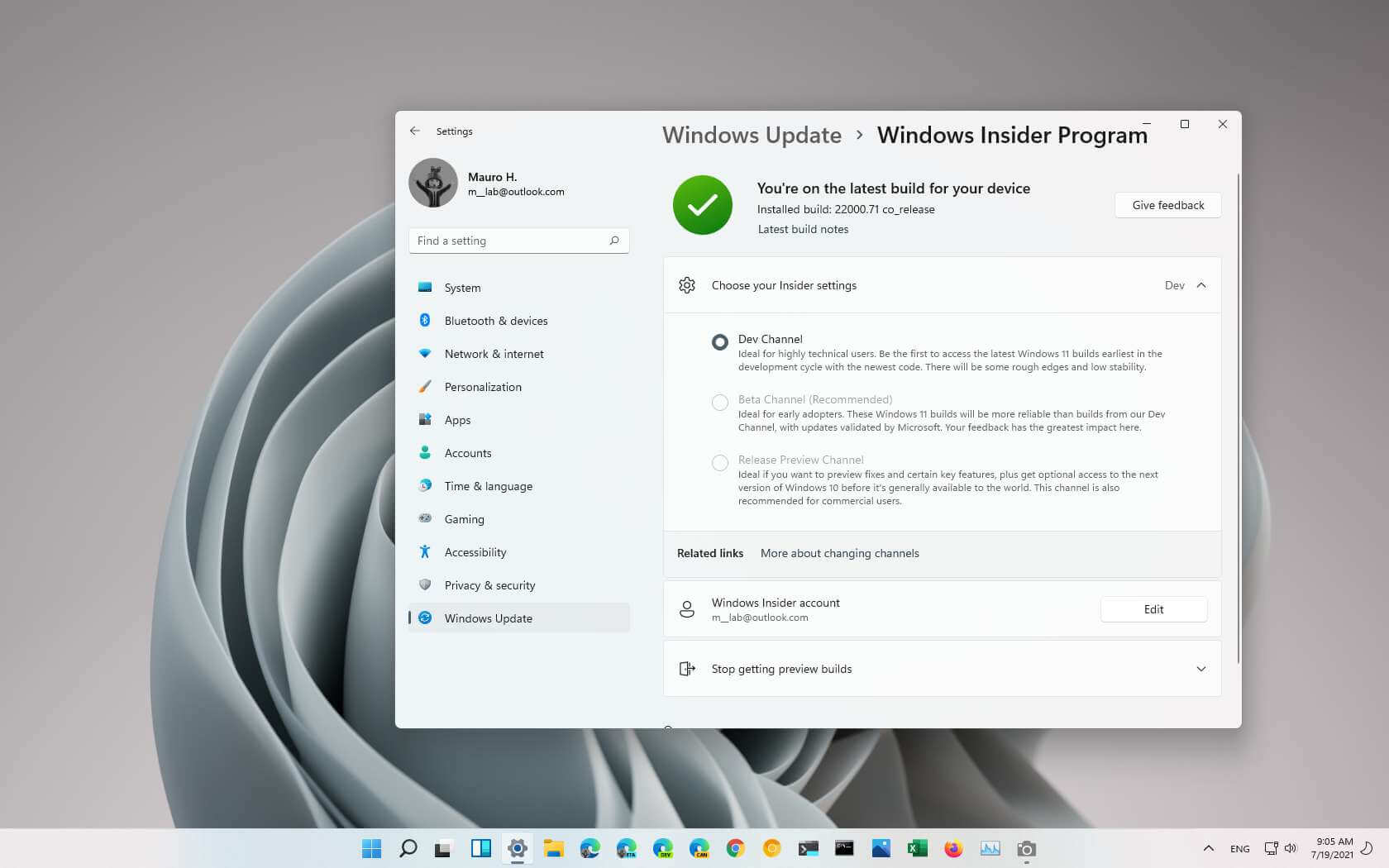Open File Explorer from the taskbar
Screen dimensions: 1389x868
point(553,848)
